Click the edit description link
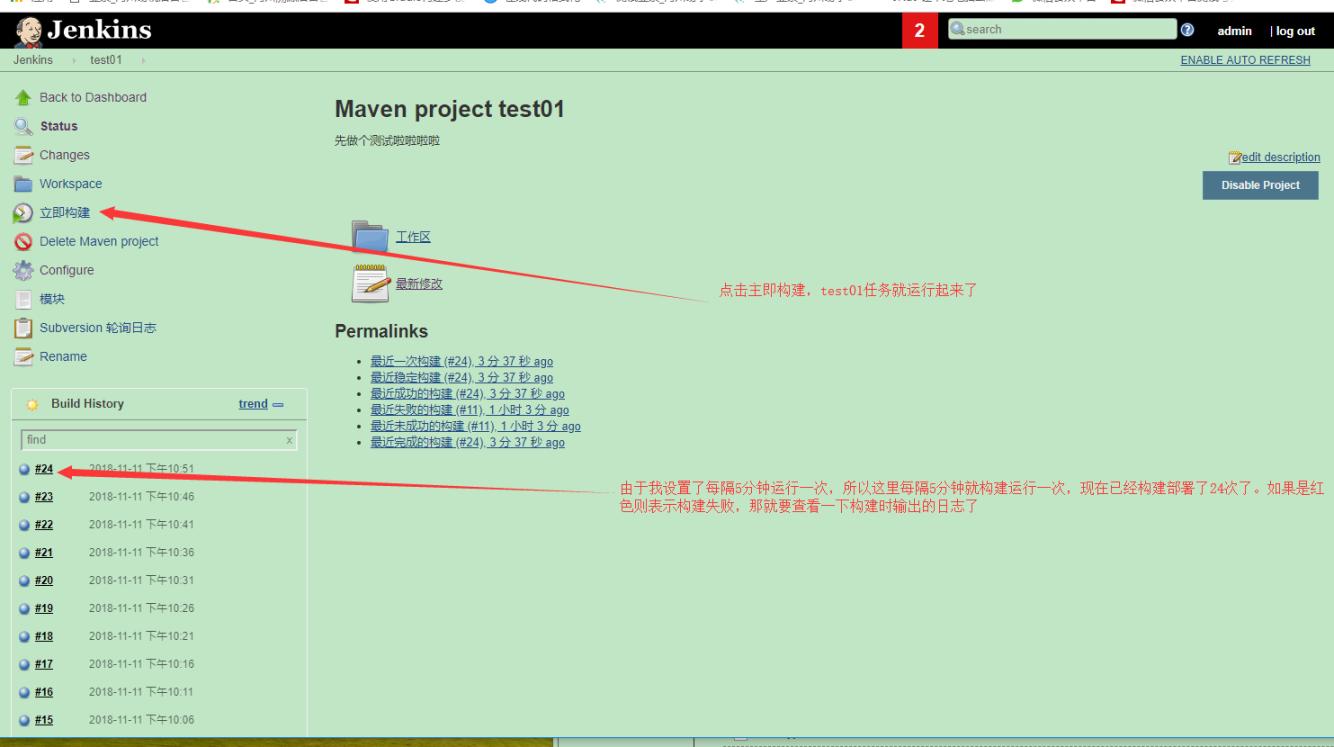The image size is (1334, 747). click(x=1280, y=157)
